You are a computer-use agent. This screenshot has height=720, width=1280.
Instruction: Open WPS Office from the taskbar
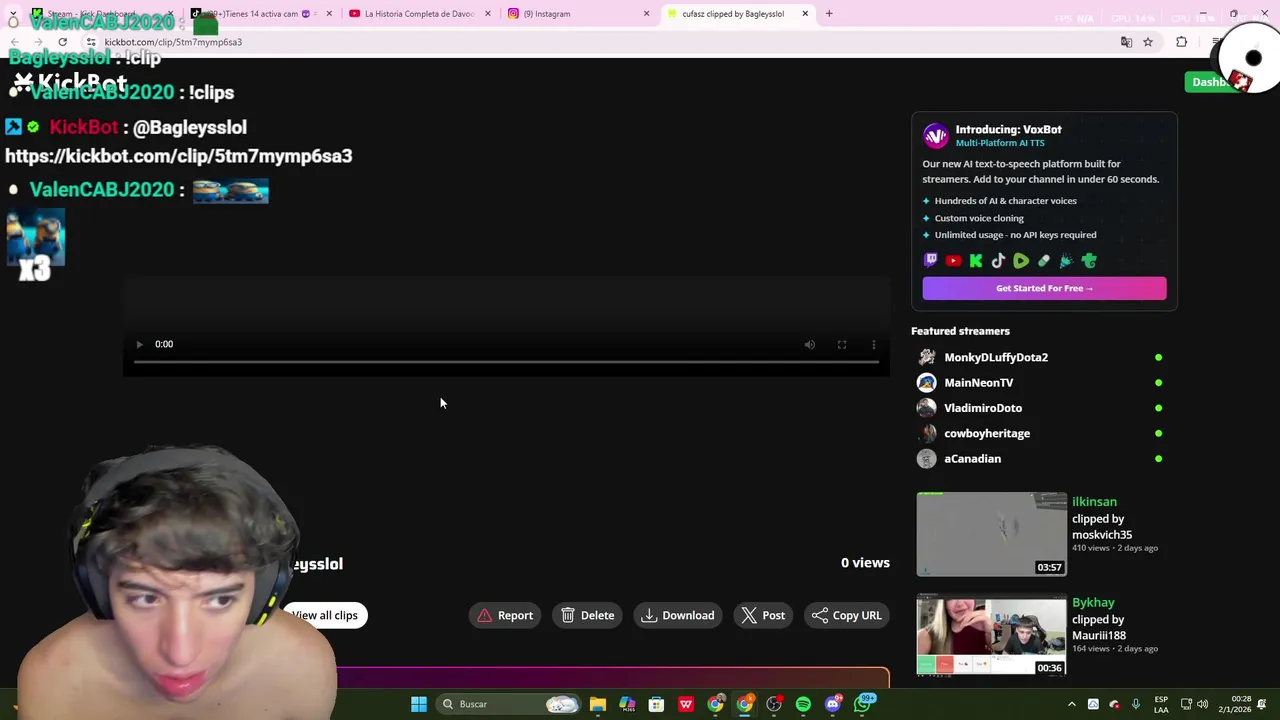pos(686,704)
